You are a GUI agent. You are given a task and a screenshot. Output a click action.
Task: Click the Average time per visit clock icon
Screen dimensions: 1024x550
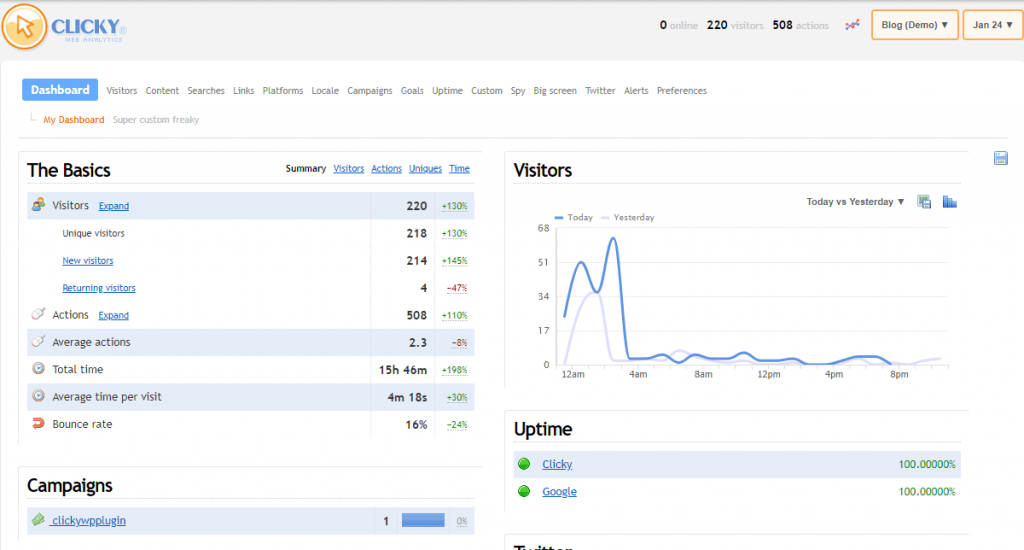point(39,396)
